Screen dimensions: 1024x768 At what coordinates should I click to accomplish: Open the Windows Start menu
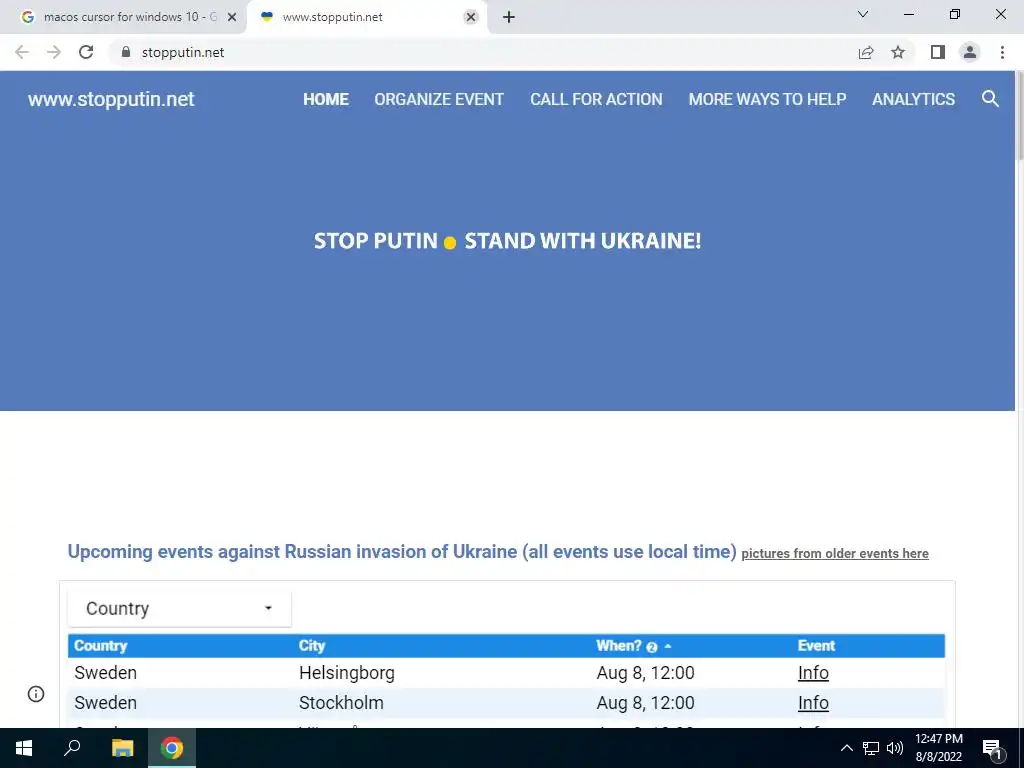[x=24, y=748]
